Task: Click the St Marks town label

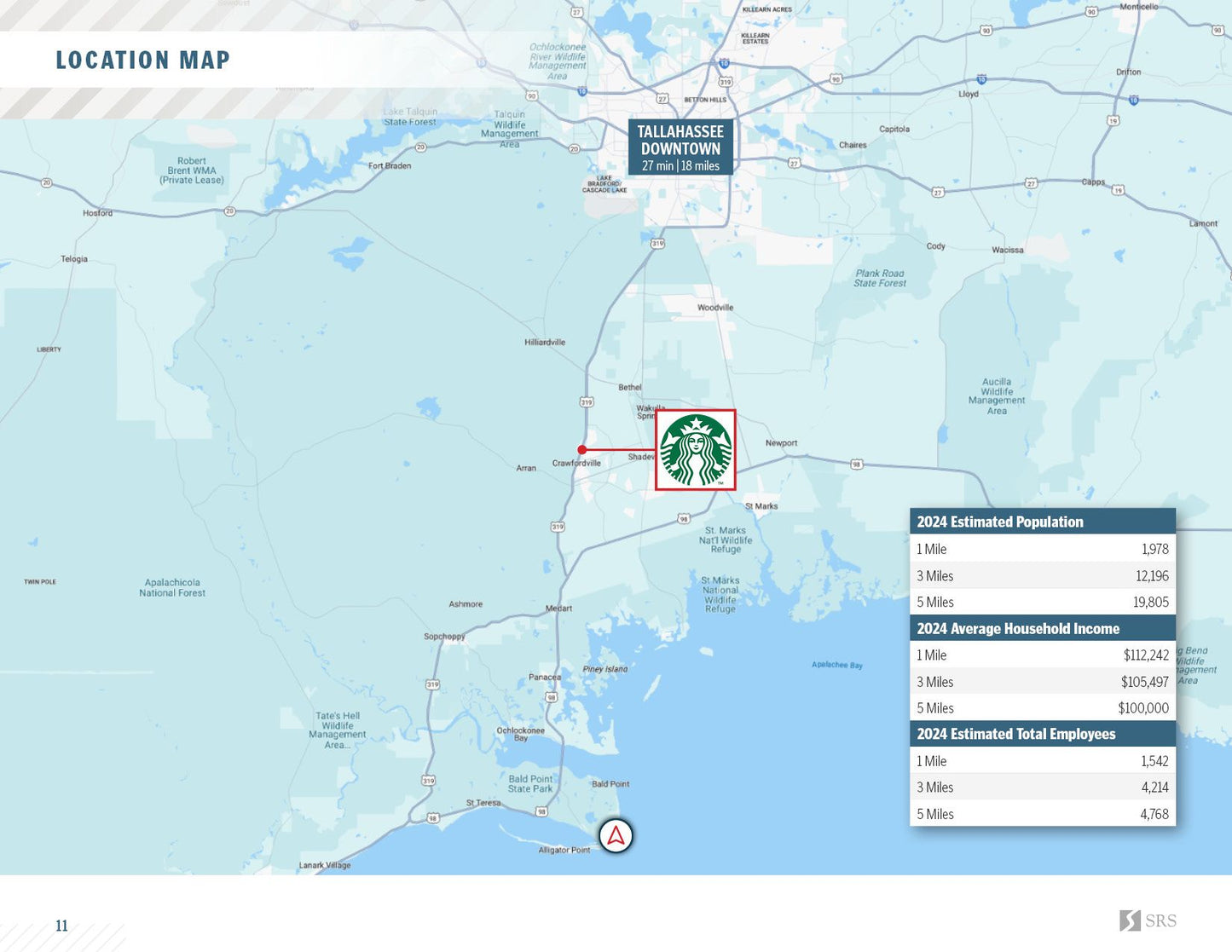Action: coord(761,506)
